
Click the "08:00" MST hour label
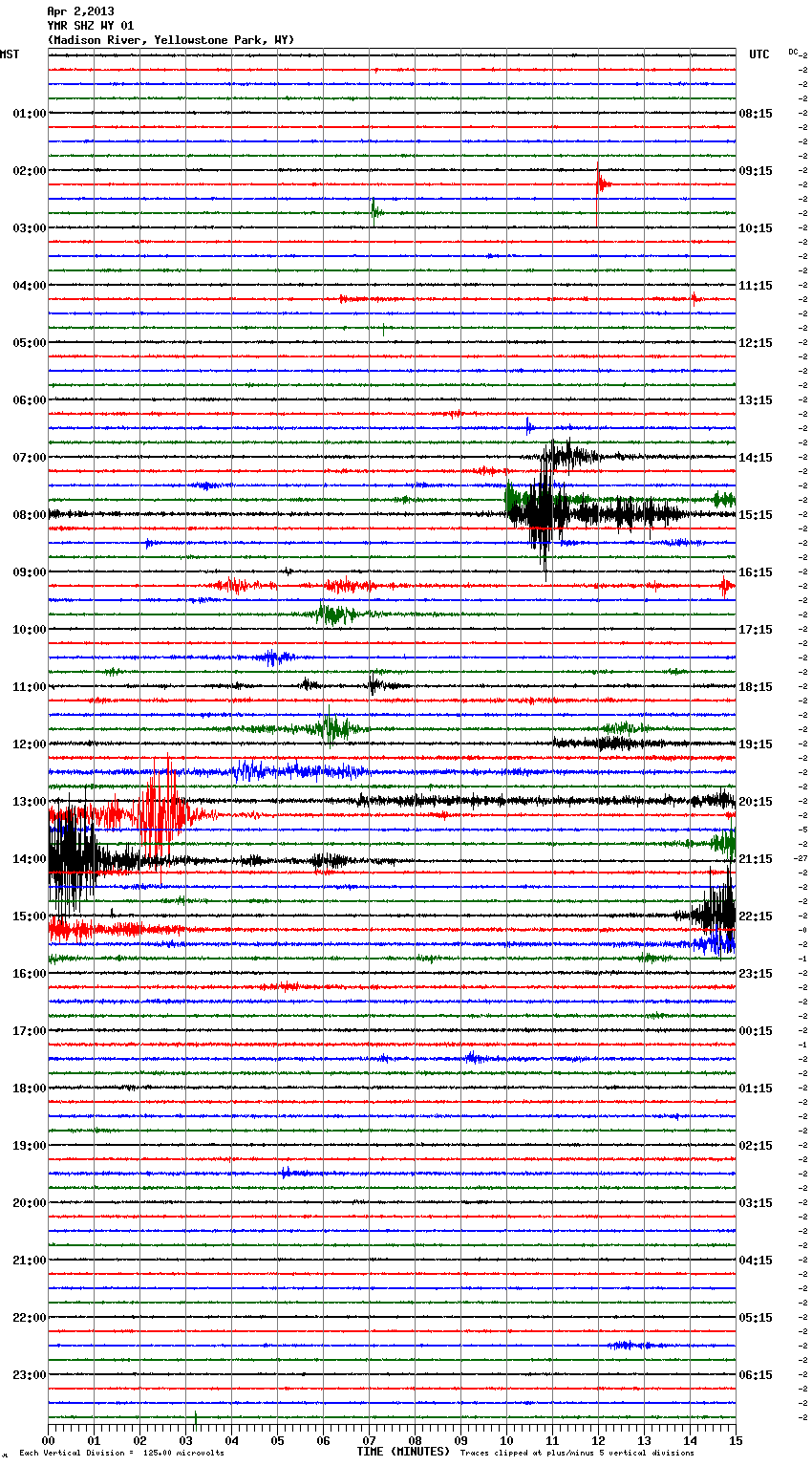(30, 515)
